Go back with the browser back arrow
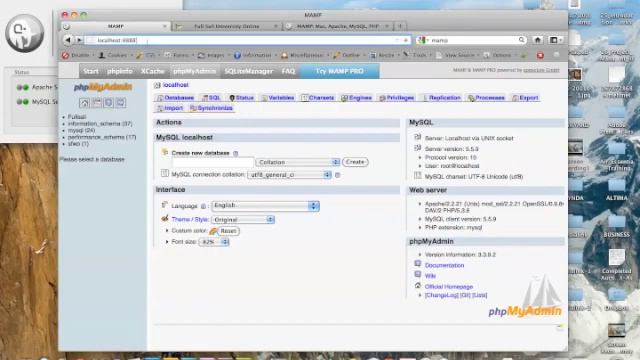This screenshot has height=360, width=640. [68, 40]
